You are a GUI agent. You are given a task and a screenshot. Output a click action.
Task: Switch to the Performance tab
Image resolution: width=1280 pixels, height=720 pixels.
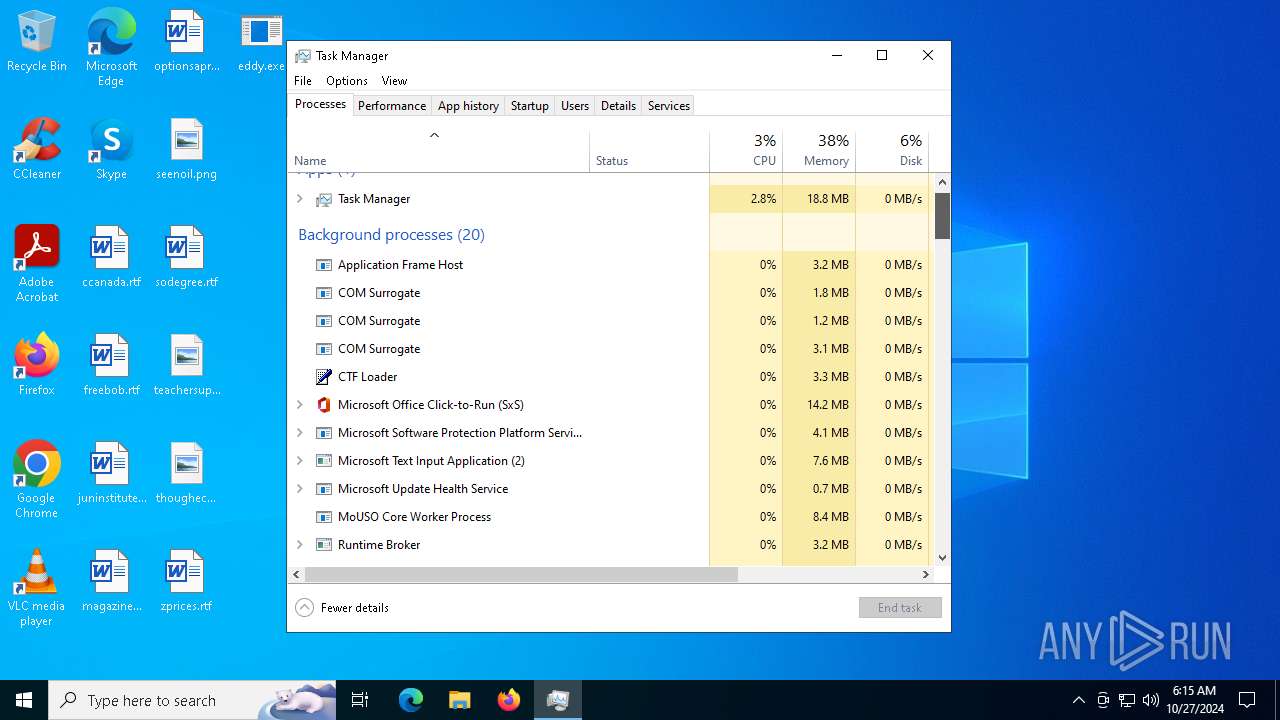click(392, 106)
